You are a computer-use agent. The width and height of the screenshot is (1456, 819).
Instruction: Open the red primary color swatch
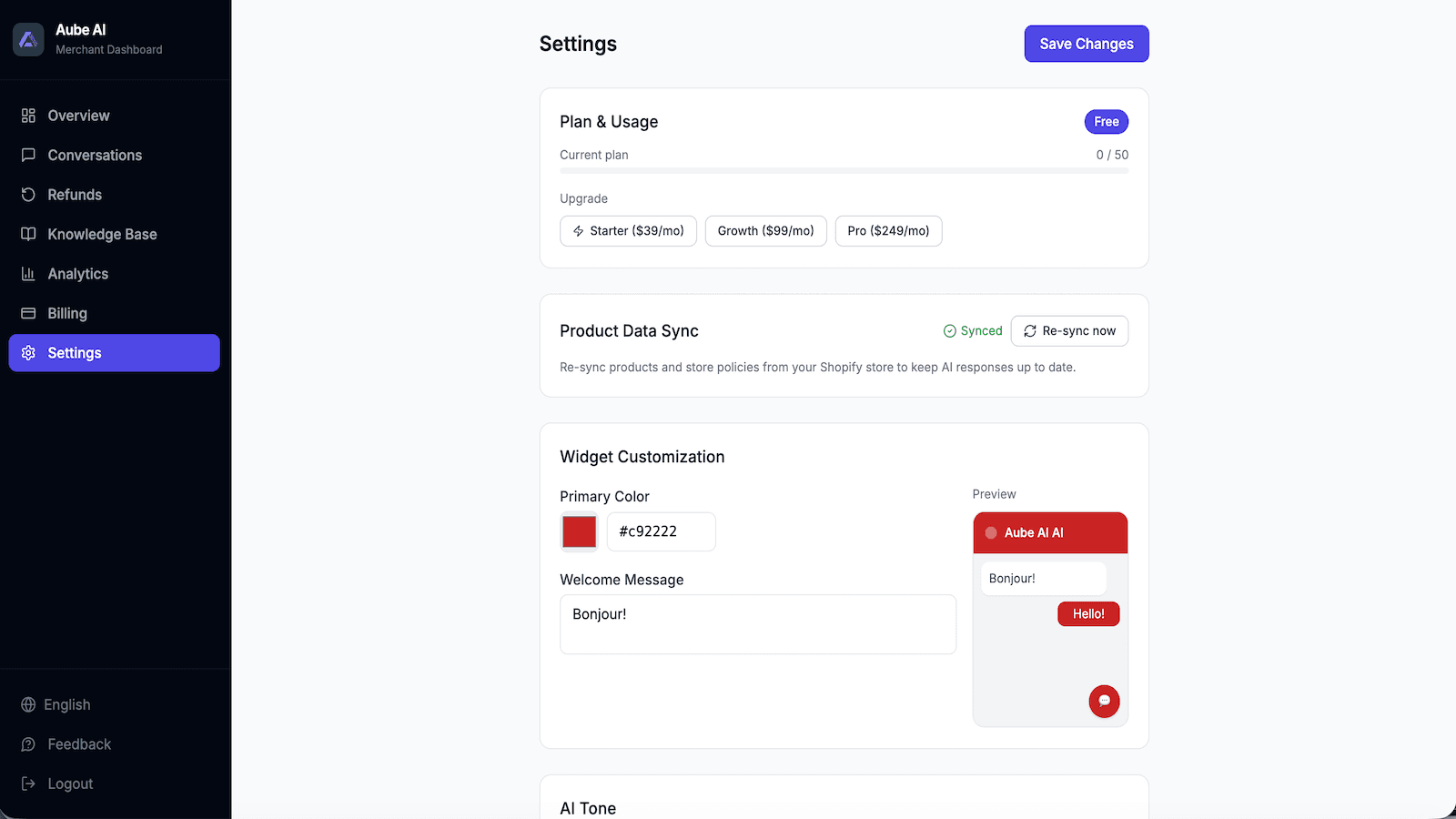[579, 531]
